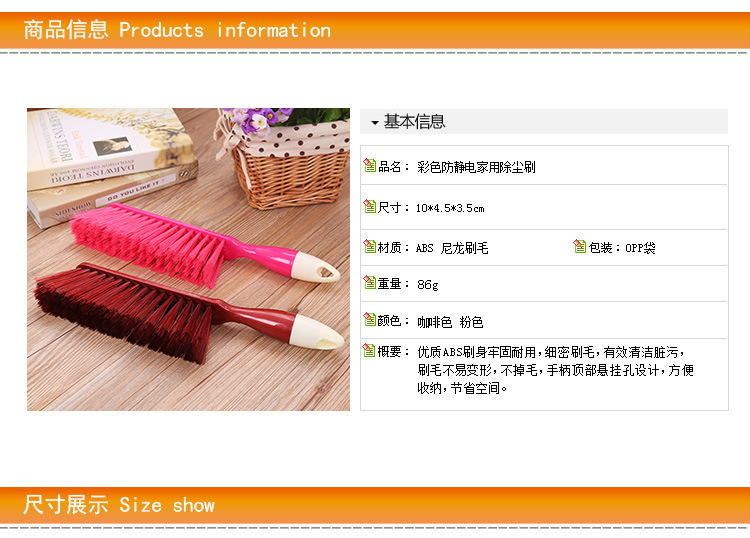This screenshot has height=538, width=750.
Task: Click the 咖啡色 color option text
Action: pyautogui.click(x=434, y=322)
